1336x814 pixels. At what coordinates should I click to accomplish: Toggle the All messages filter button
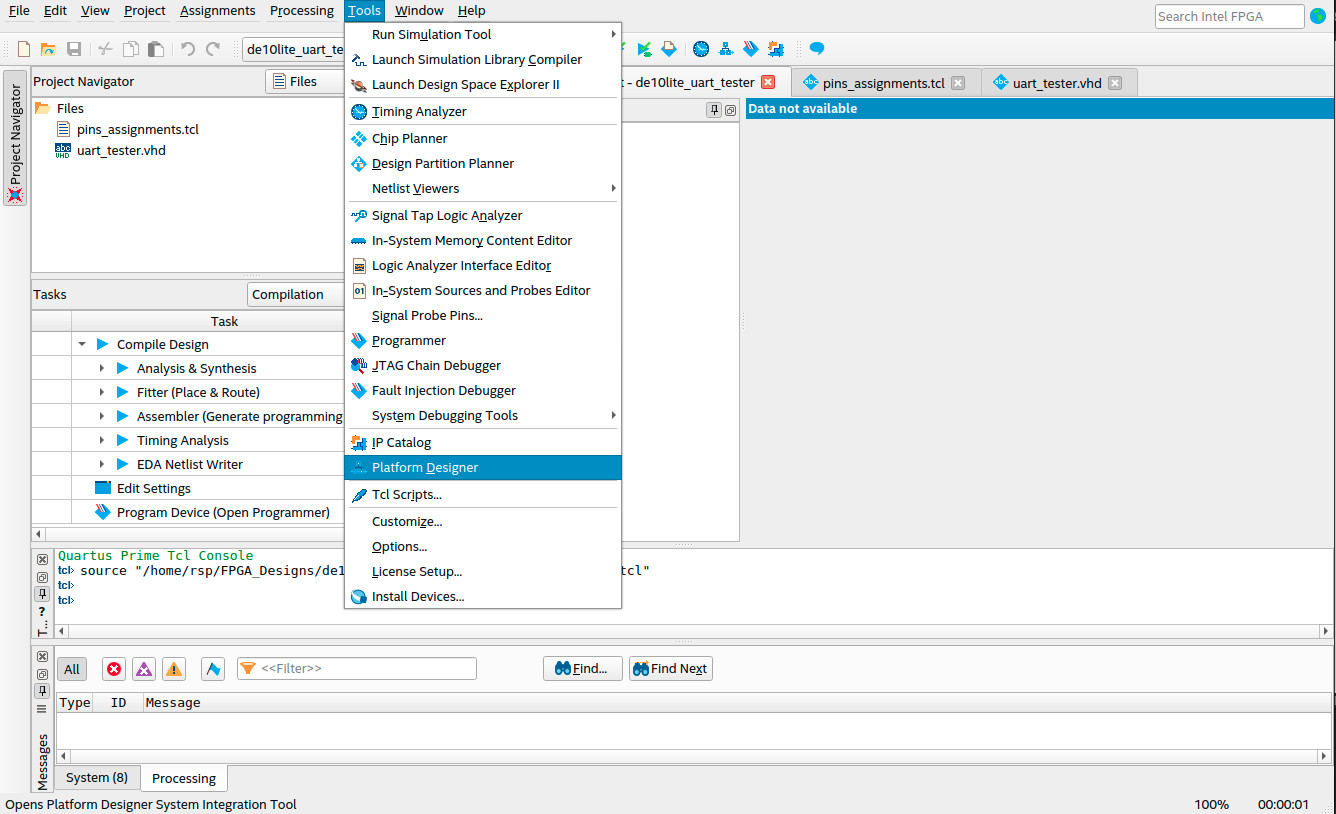coord(72,669)
